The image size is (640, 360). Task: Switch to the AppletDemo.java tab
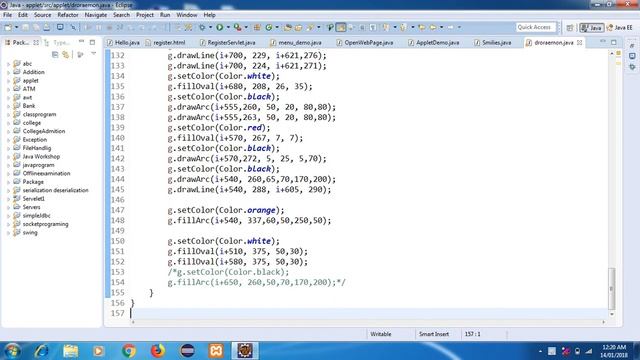click(433, 42)
